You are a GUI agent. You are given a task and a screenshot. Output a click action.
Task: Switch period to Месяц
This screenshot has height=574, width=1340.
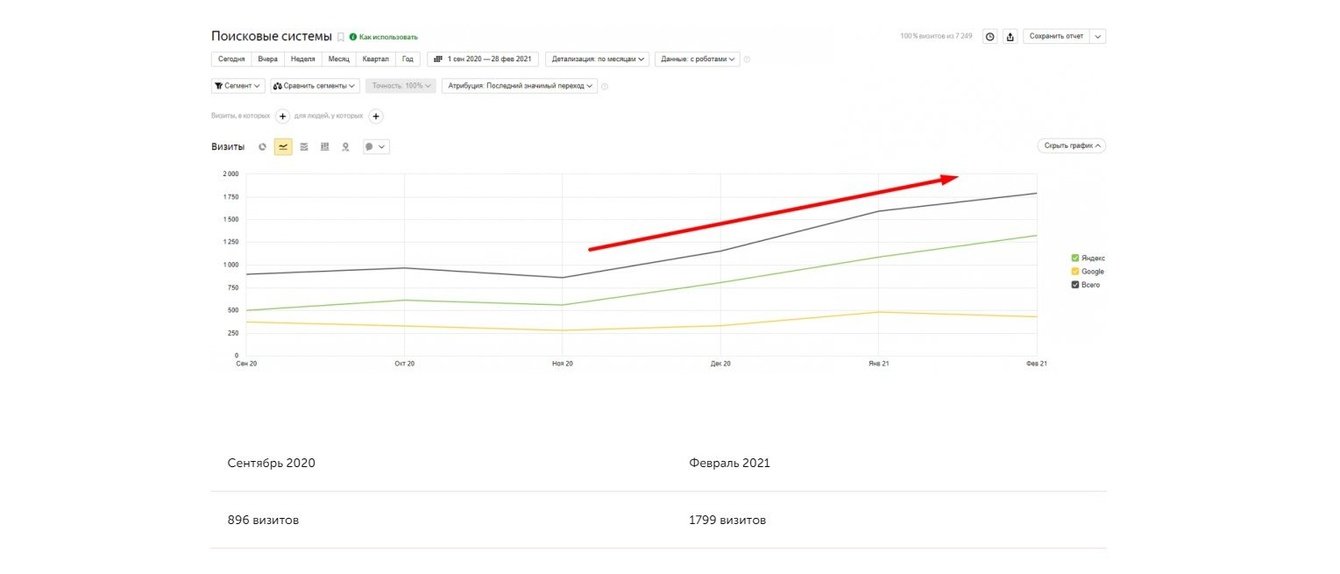click(339, 59)
